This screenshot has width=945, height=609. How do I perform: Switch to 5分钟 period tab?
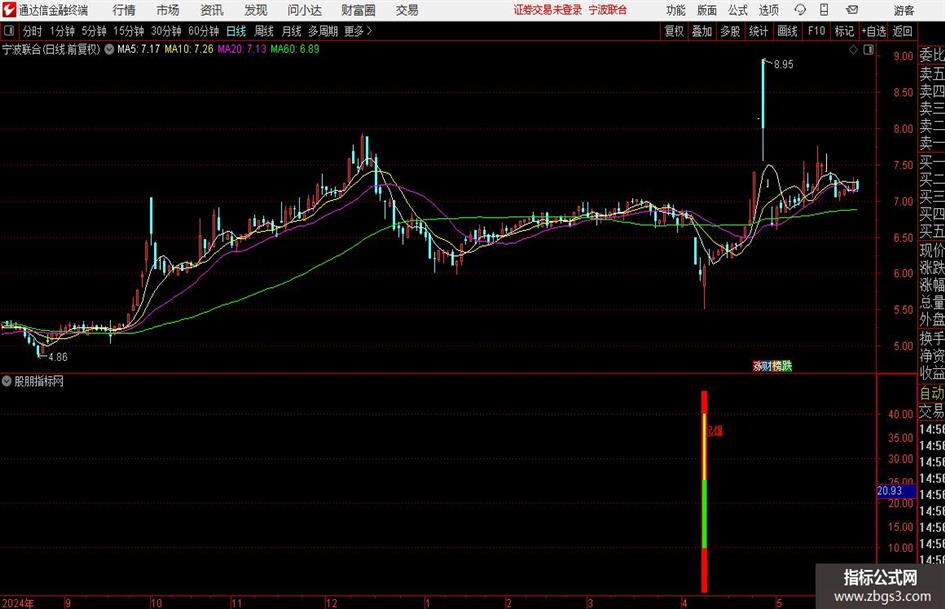(x=94, y=31)
